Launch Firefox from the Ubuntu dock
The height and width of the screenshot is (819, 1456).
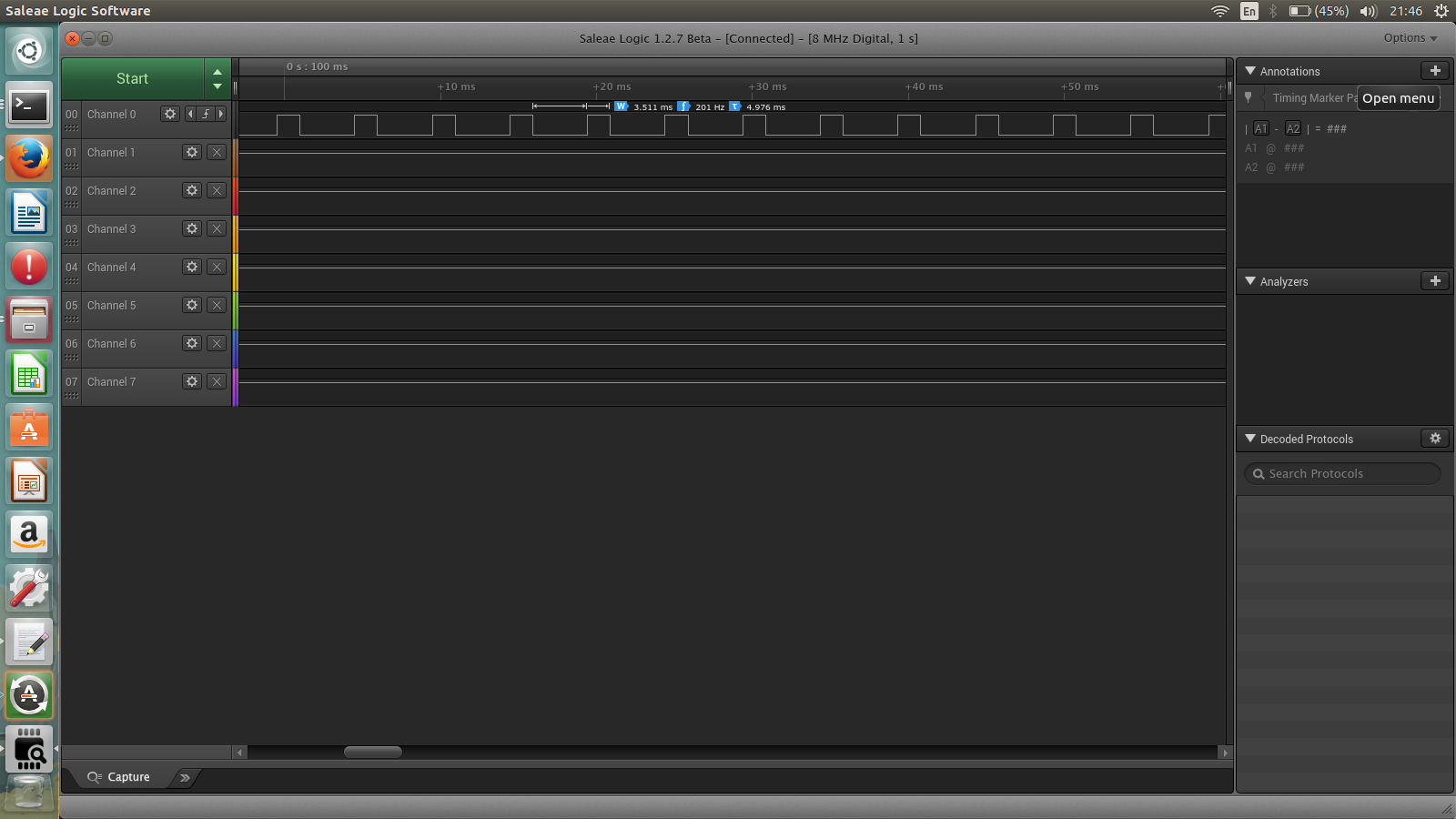[29, 159]
